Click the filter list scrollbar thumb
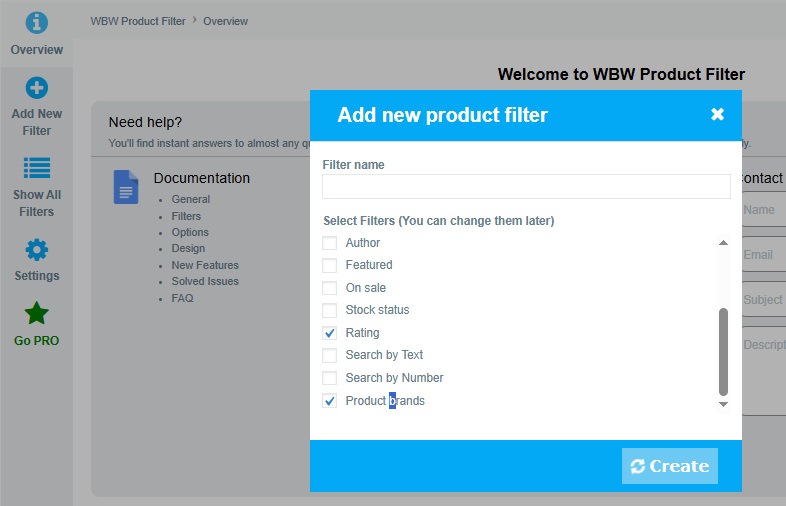The width and height of the screenshot is (786, 506). pos(723,352)
